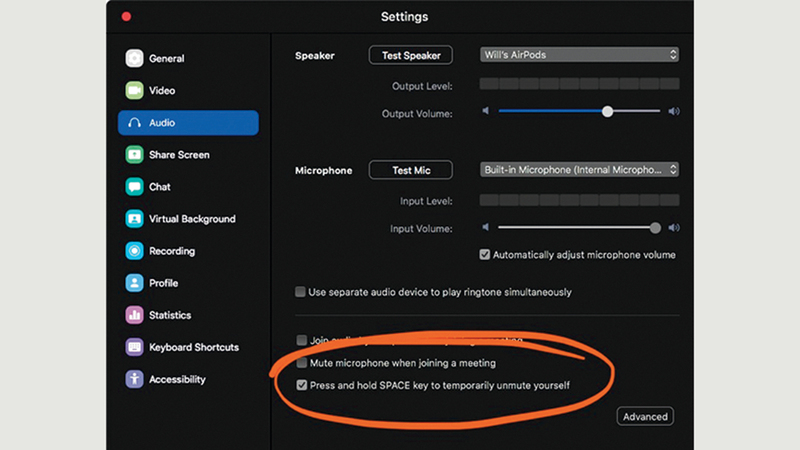Viewport: 800px width, 450px height.
Task: Open Virtual Background icon in sidebar
Action: pyautogui.click(x=134, y=219)
